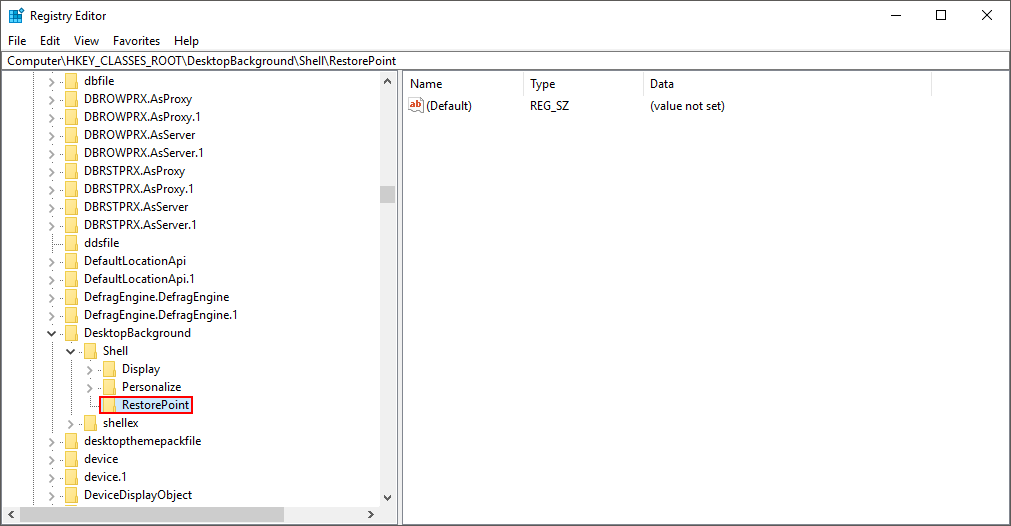The width and height of the screenshot is (1011, 526).
Task: Click the DefaultLocationApi.1 folder icon
Action: pos(72,279)
